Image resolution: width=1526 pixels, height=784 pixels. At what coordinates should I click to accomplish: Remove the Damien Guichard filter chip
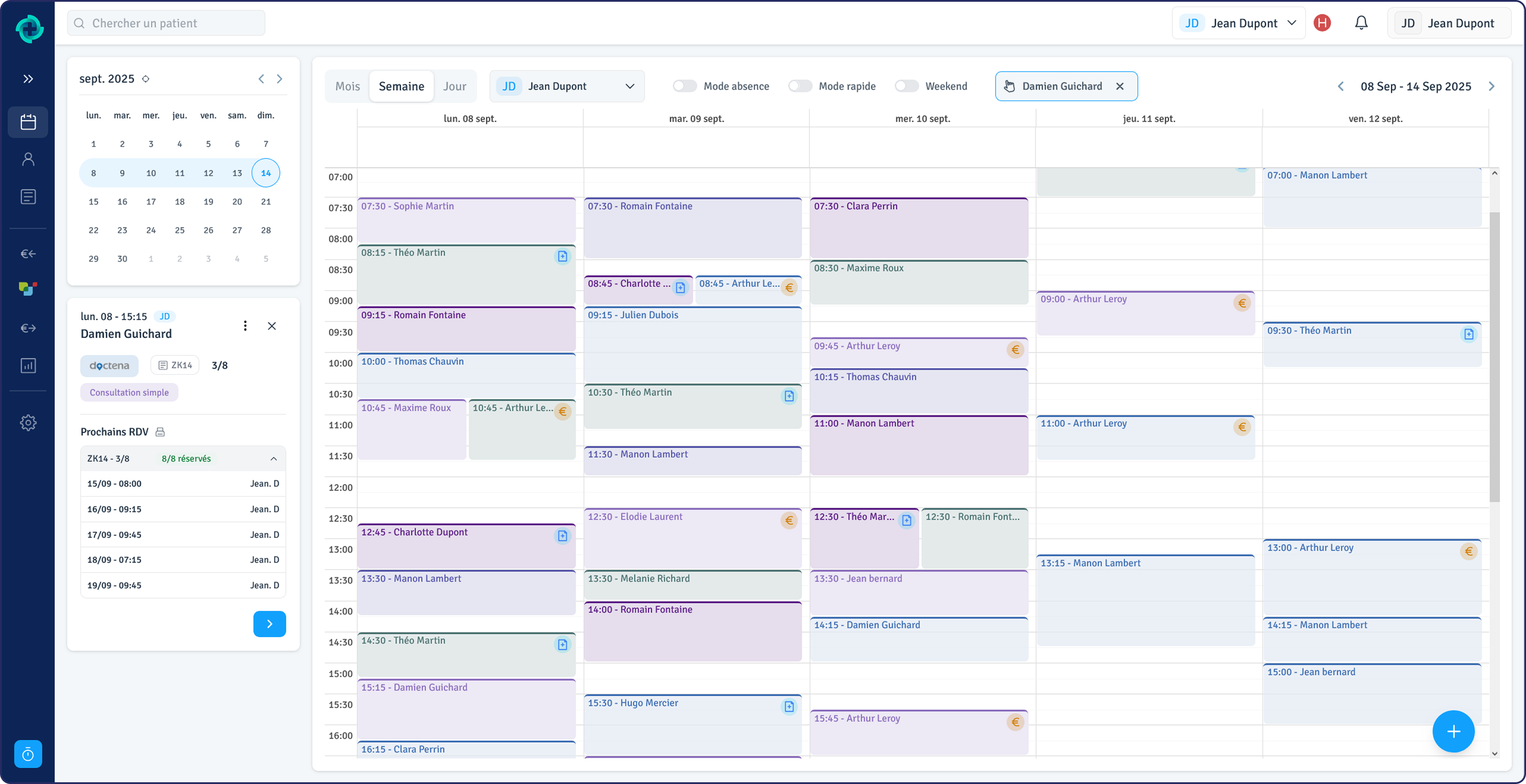pyautogui.click(x=1120, y=86)
